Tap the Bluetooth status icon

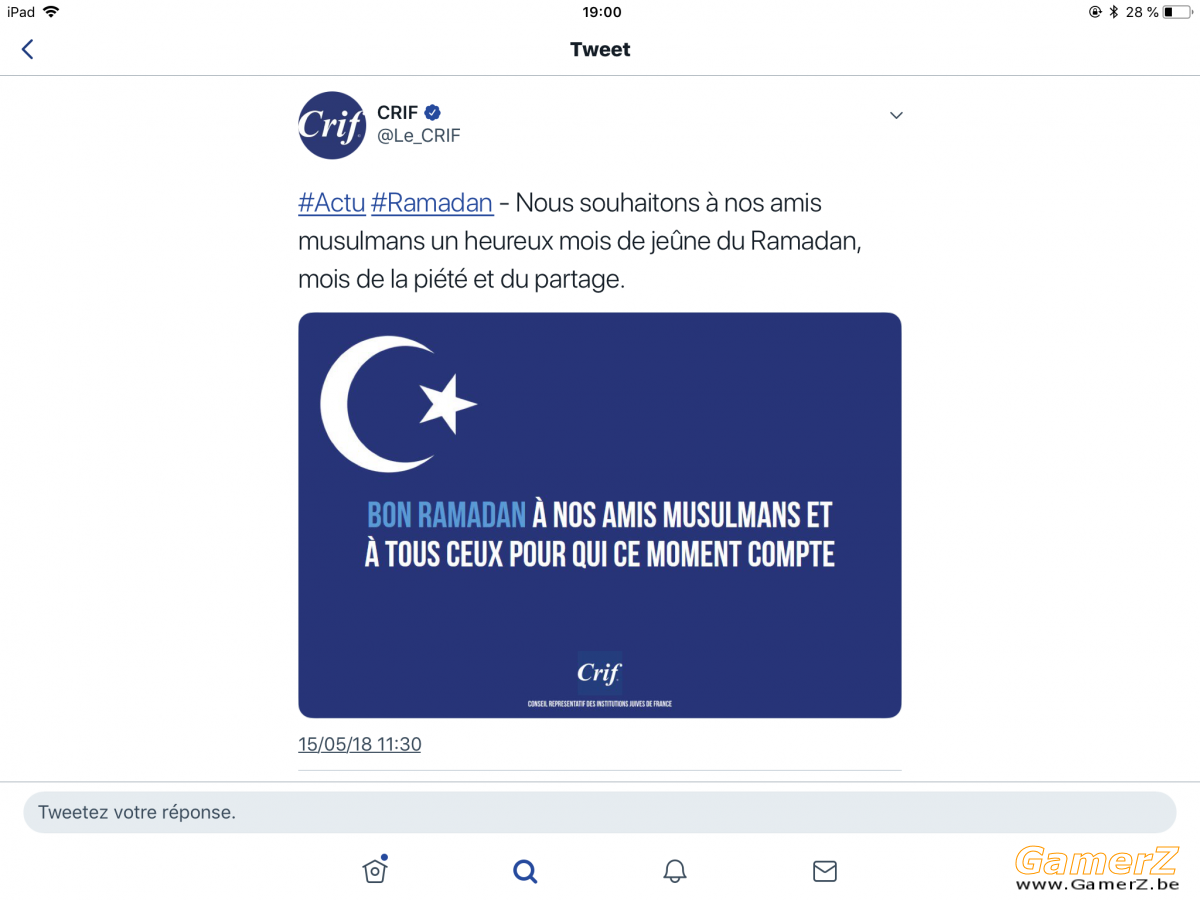1113,12
